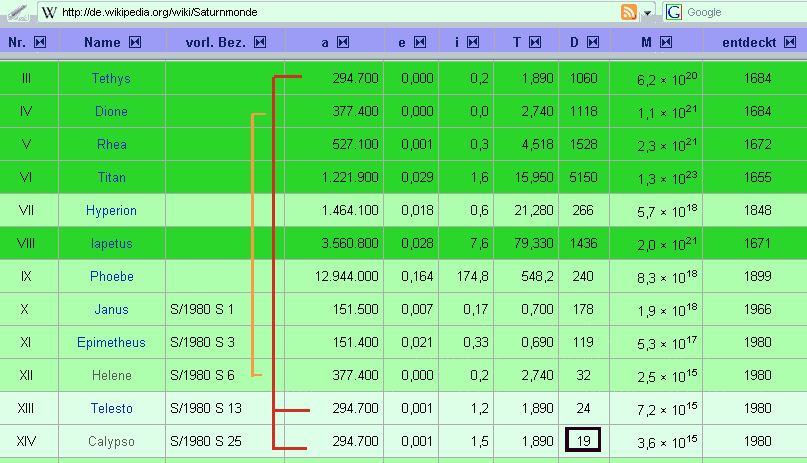Image resolution: width=807 pixels, height=463 pixels.
Task: Sort by entdeckt column icon
Action: (792, 42)
